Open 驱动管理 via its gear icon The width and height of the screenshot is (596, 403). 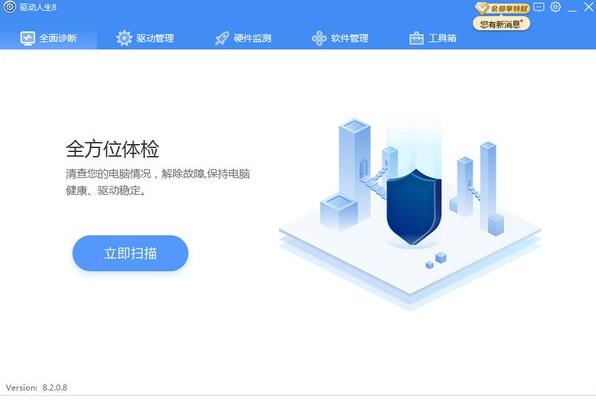click(x=124, y=38)
